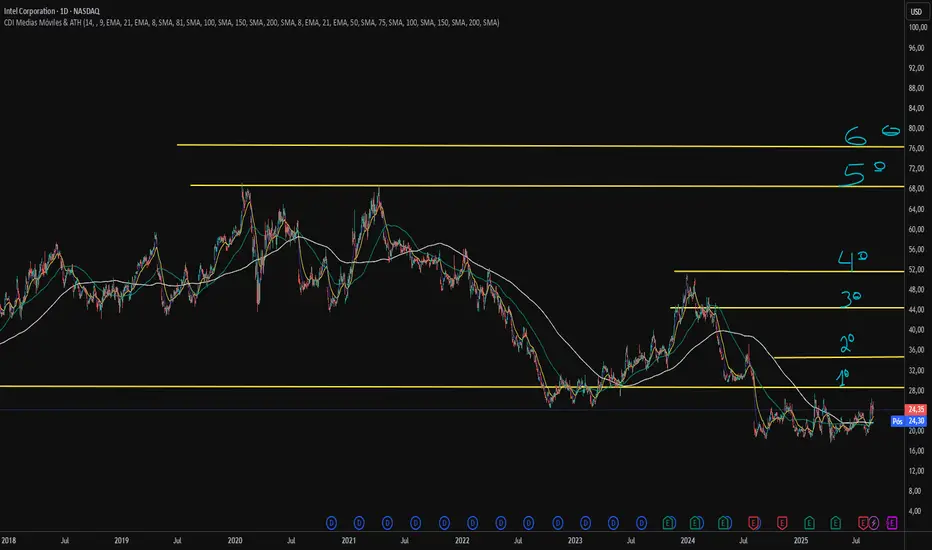
Task: Click the dividend D marker just after Jul 2022
Action: pyautogui.click(x=528, y=523)
